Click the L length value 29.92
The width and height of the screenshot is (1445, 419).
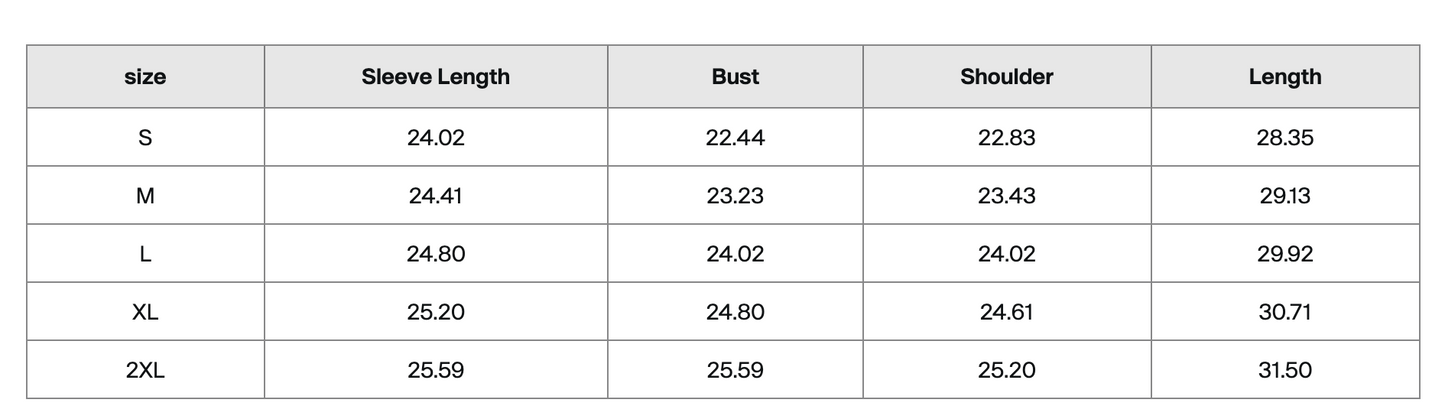coord(1285,254)
